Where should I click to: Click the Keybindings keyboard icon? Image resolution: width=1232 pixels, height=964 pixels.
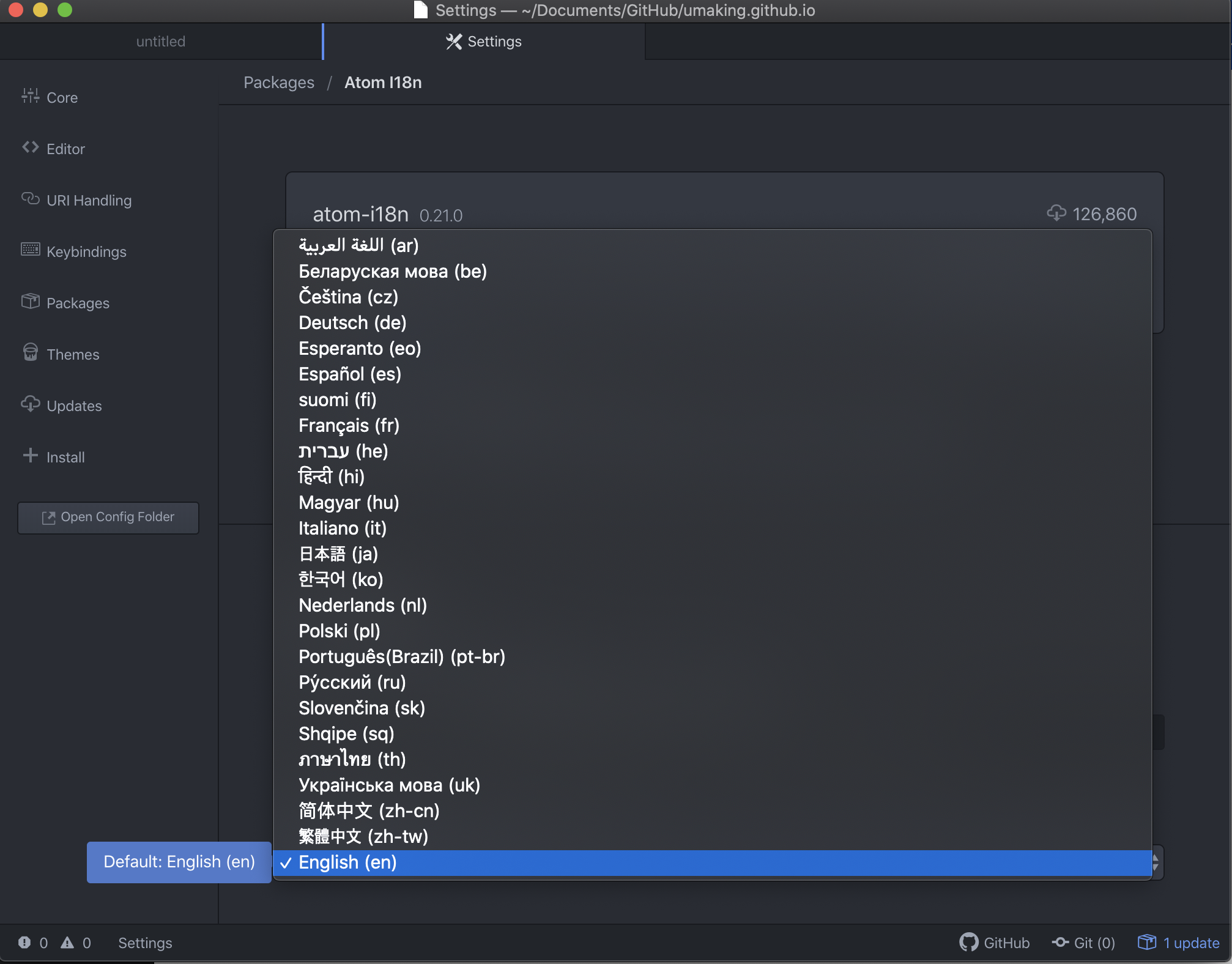click(x=30, y=250)
